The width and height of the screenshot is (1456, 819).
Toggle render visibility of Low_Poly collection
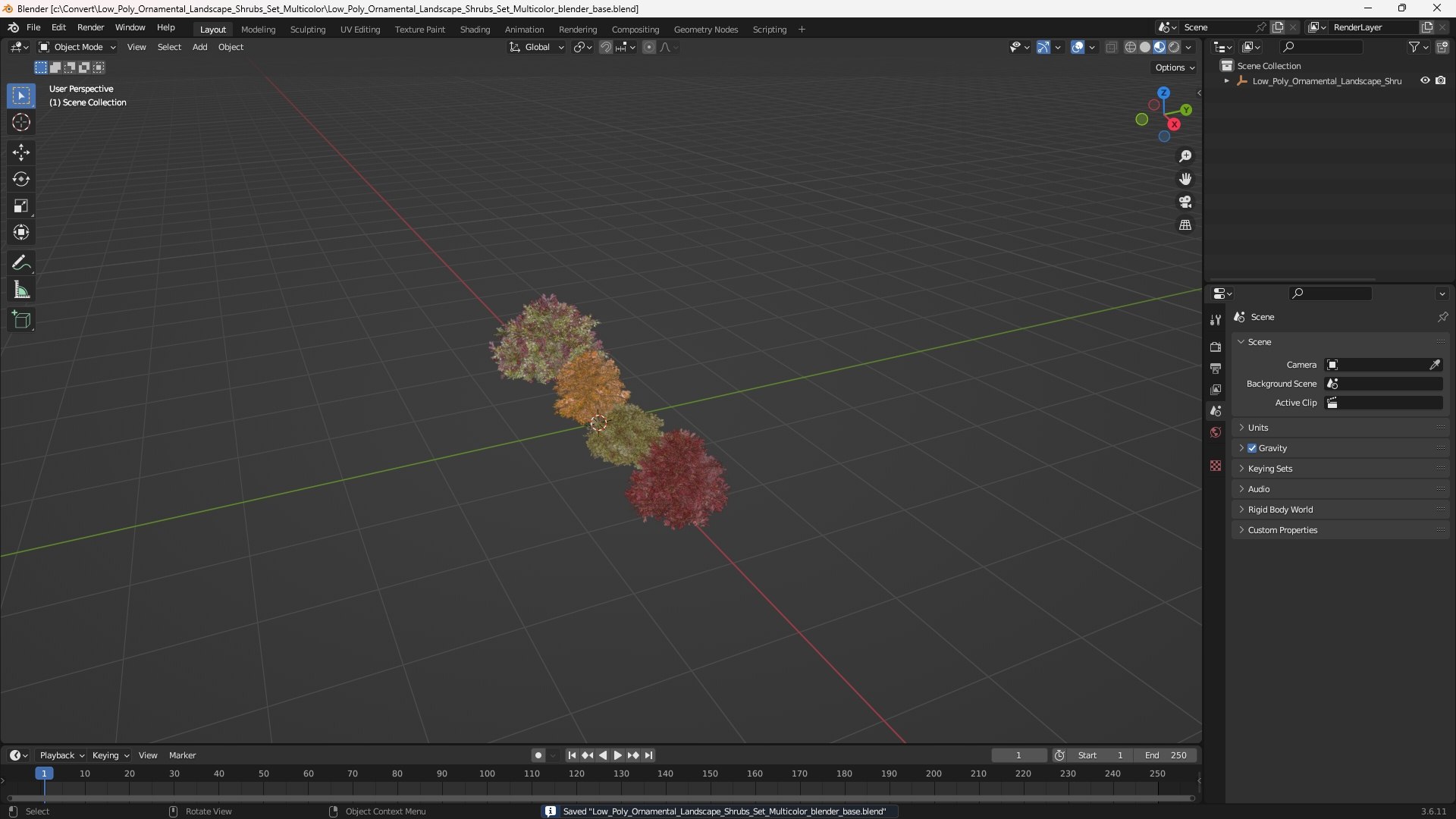1441,80
